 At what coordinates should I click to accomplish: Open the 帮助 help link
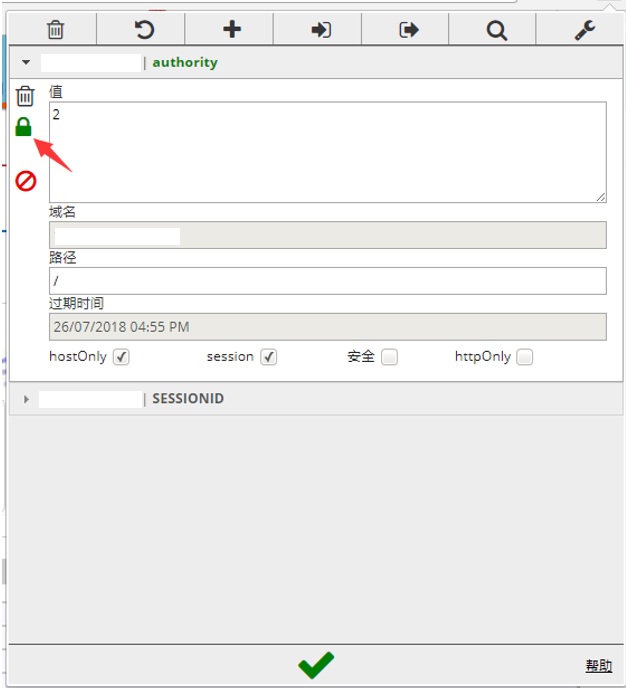tap(598, 665)
